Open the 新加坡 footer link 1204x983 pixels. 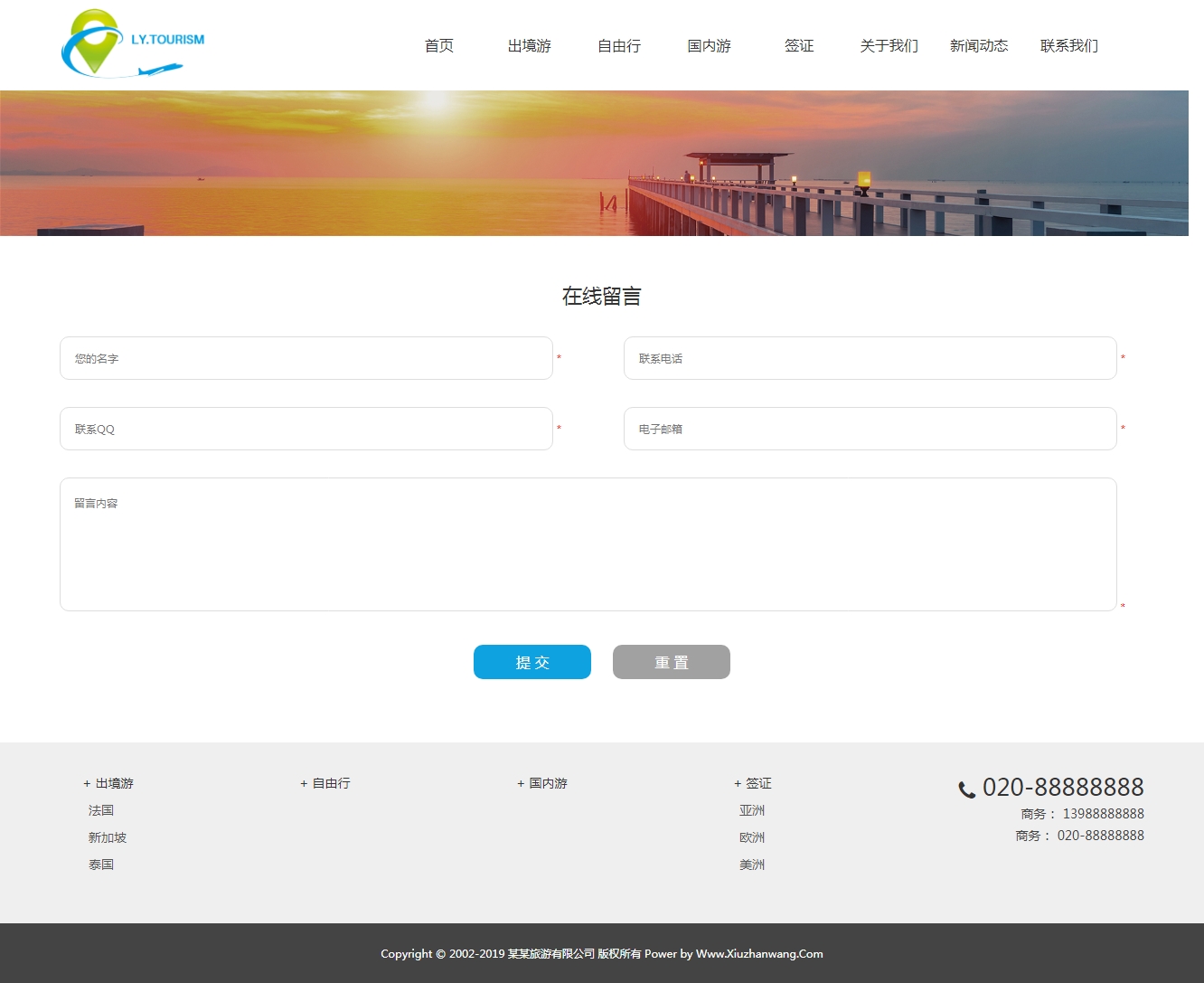pos(108,837)
